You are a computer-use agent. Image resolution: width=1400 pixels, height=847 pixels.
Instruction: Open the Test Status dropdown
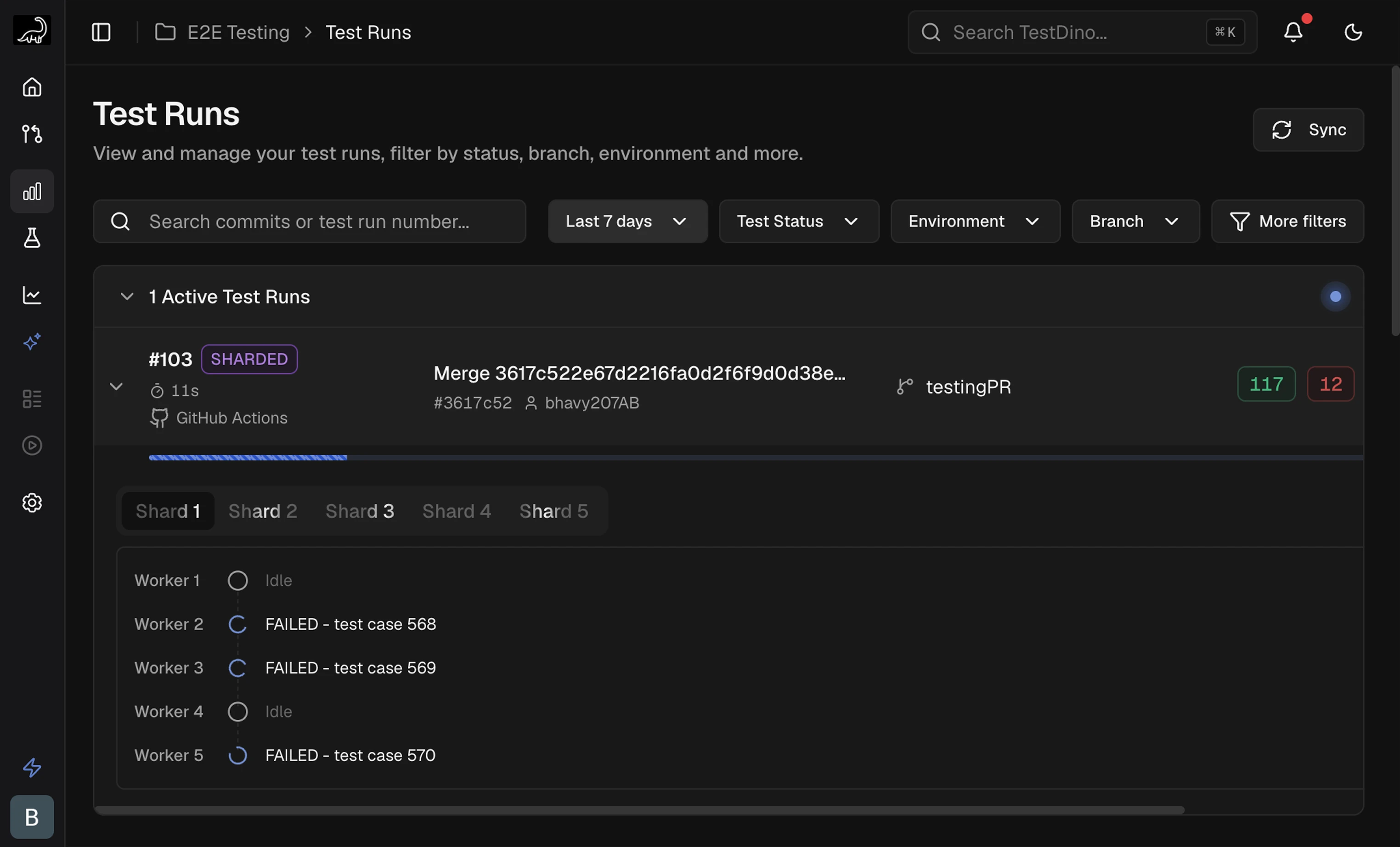click(x=799, y=221)
